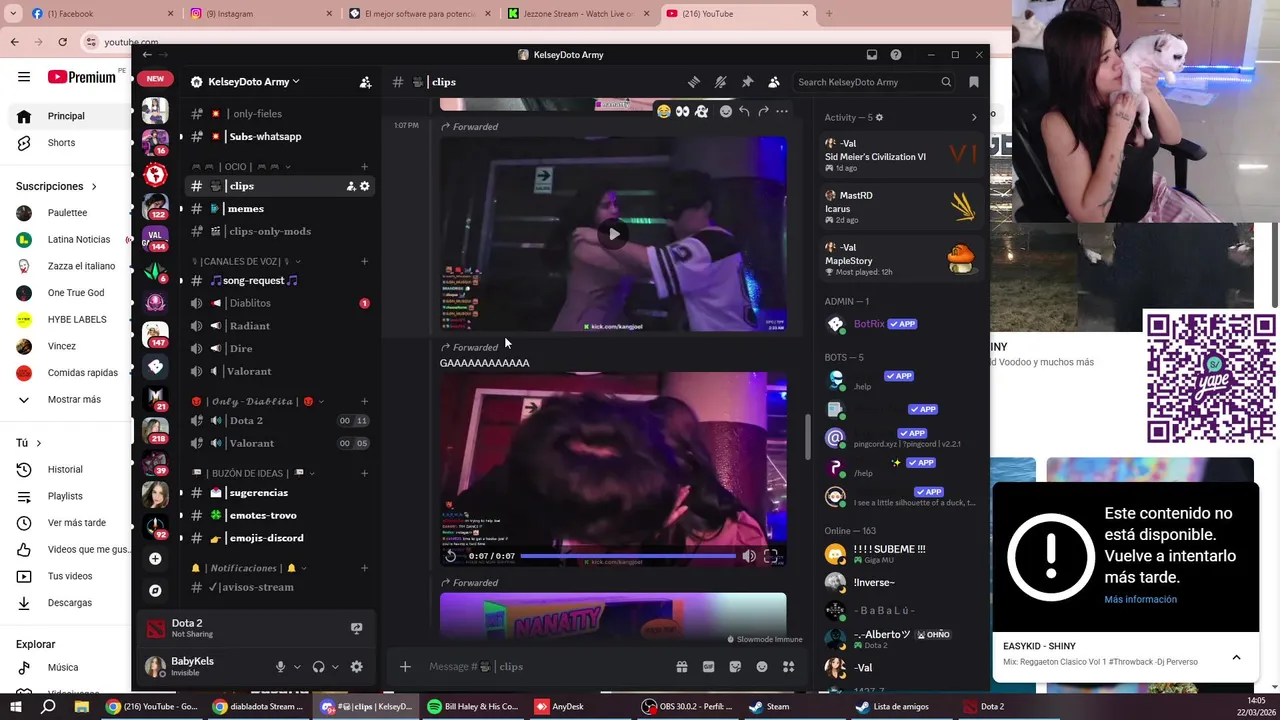Open Discord inbox icon in title bar
The width and height of the screenshot is (1280, 720).
[872, 55]
